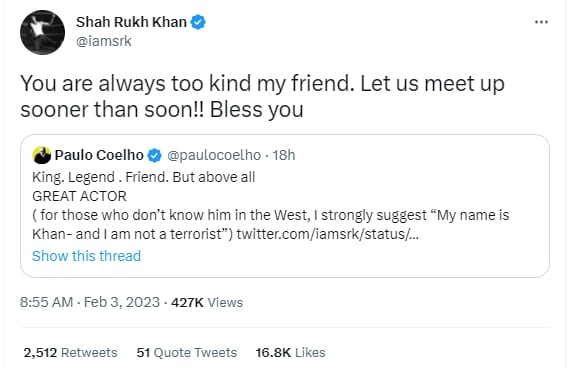
Task: Open the 2,512 Retweets list
Action: coord(70,352)
